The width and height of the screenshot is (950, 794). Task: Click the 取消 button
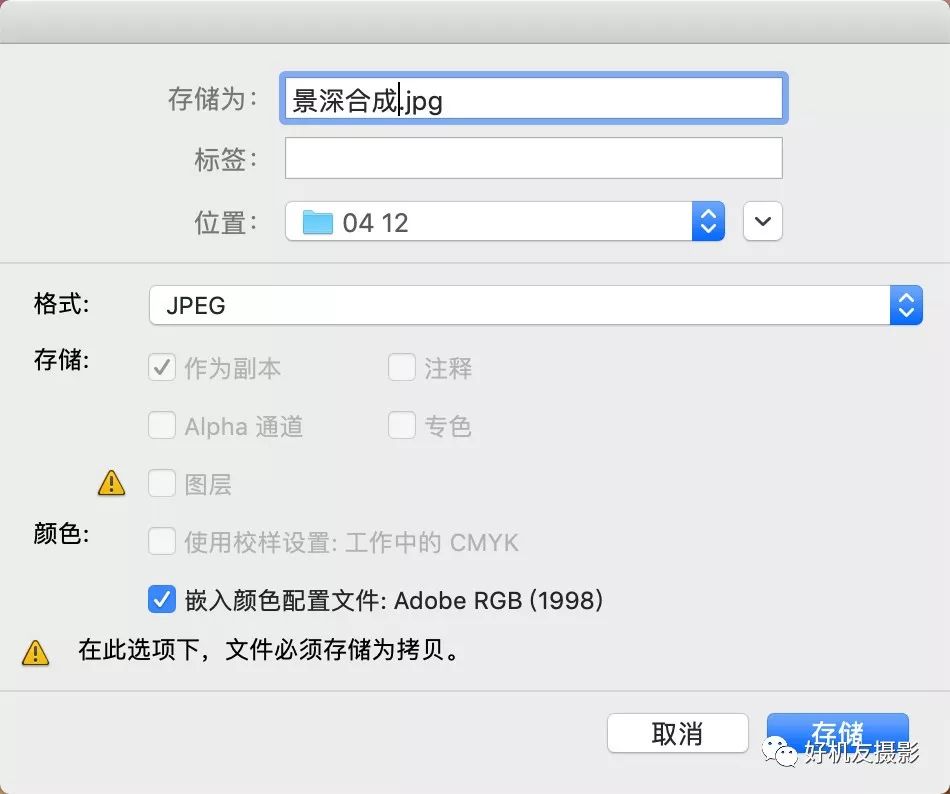(677, 733)
